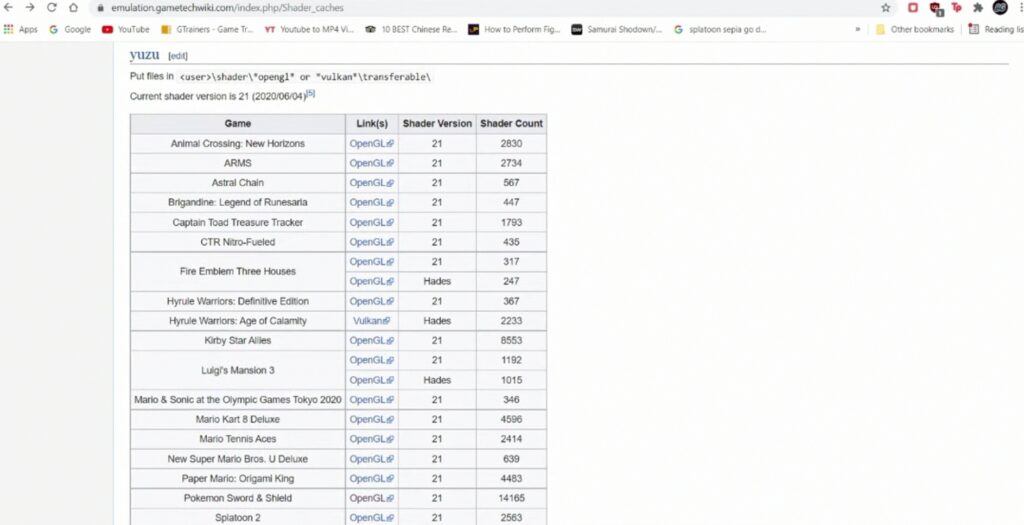The width and height of the screenshot is (1024, 525).
Task: Open footnote reference 5
Action: click(x=312, y=93)
